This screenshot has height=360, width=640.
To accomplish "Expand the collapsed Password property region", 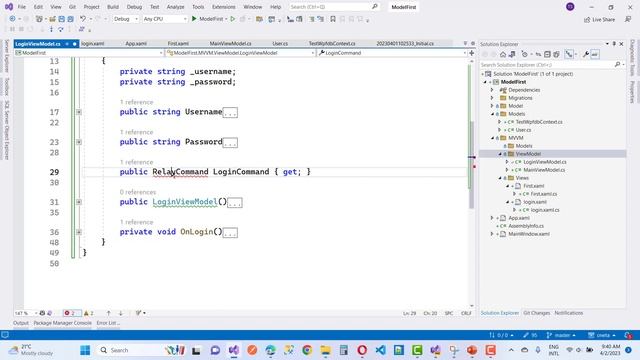I will click(79, 142).
